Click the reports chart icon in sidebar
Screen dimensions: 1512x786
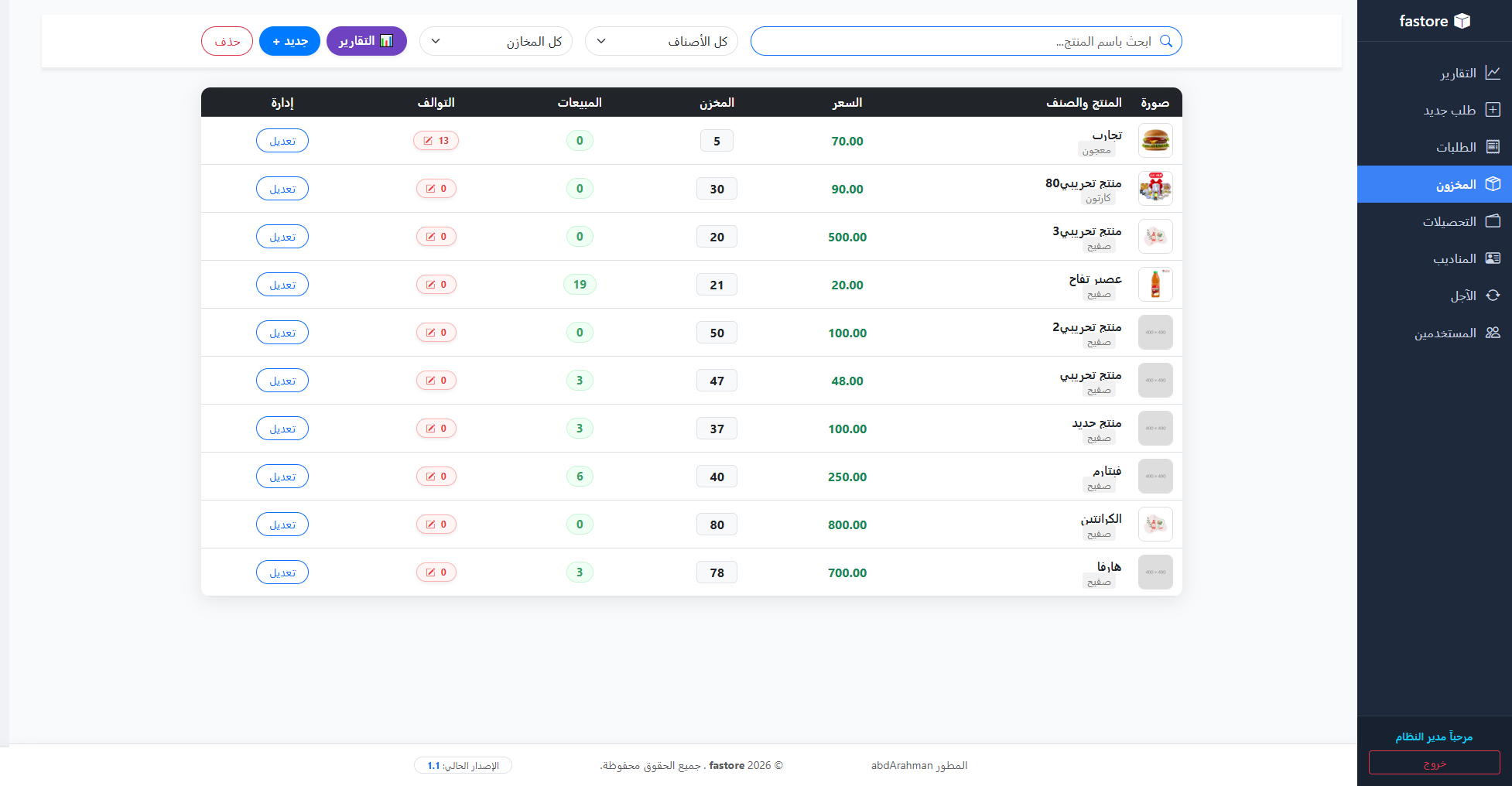tap(1493, 73)
